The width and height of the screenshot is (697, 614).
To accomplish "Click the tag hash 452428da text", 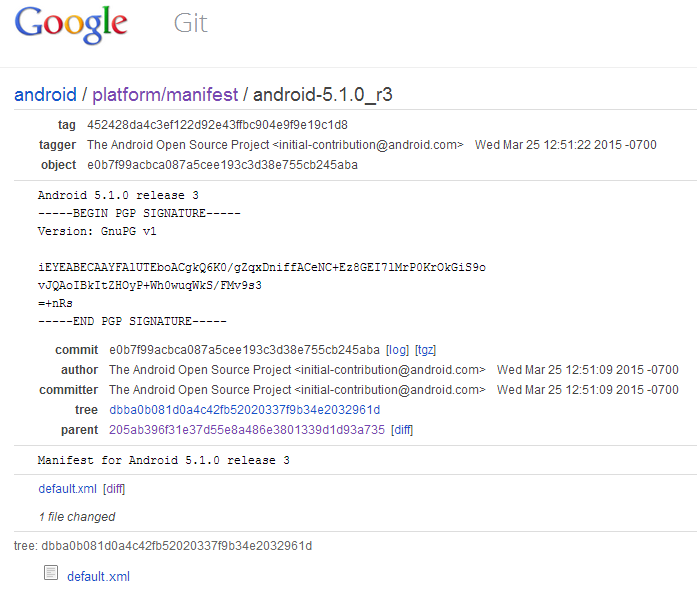I will click(217, 125).
